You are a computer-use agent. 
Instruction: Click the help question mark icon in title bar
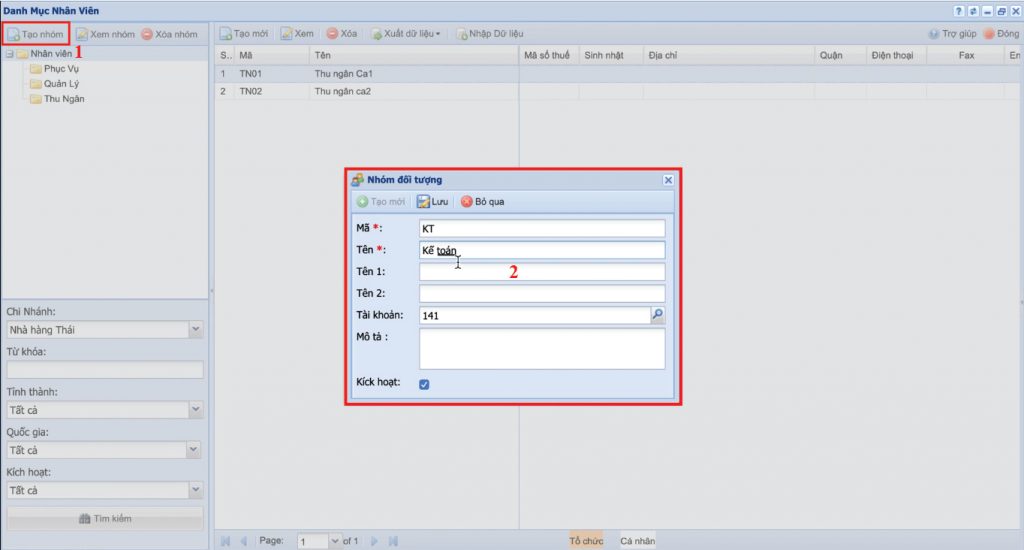pyautogui.click(x=959, y=11)
